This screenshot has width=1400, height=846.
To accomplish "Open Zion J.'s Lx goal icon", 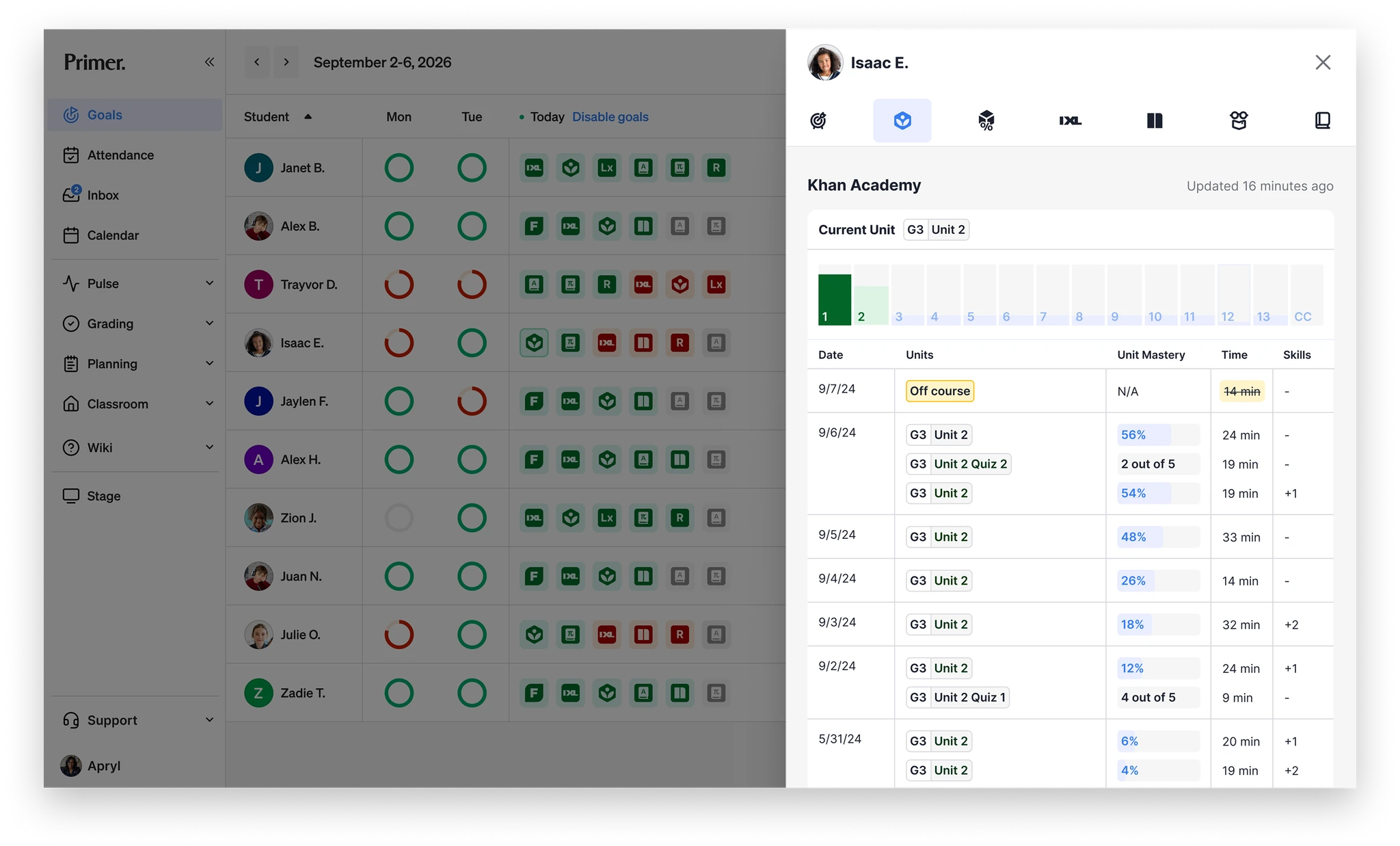I will [x=607, y=518].
